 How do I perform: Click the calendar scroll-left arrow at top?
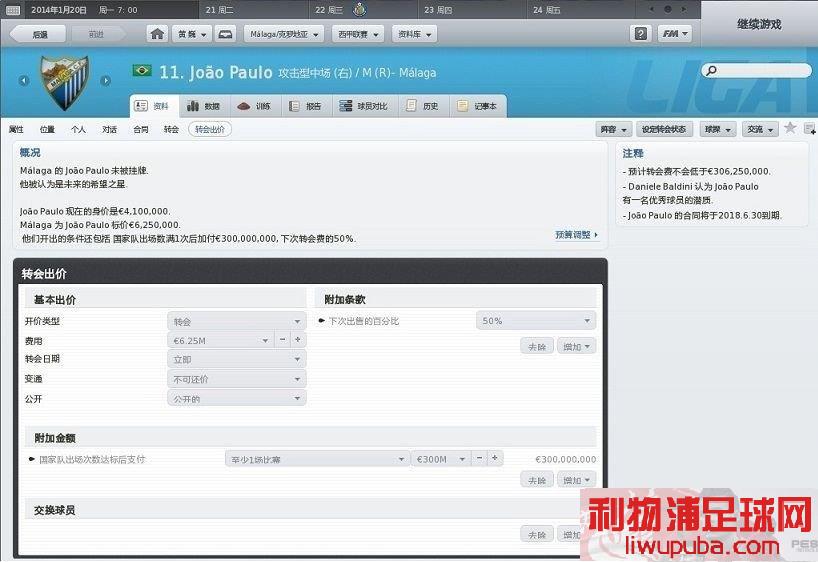(652, 9)
